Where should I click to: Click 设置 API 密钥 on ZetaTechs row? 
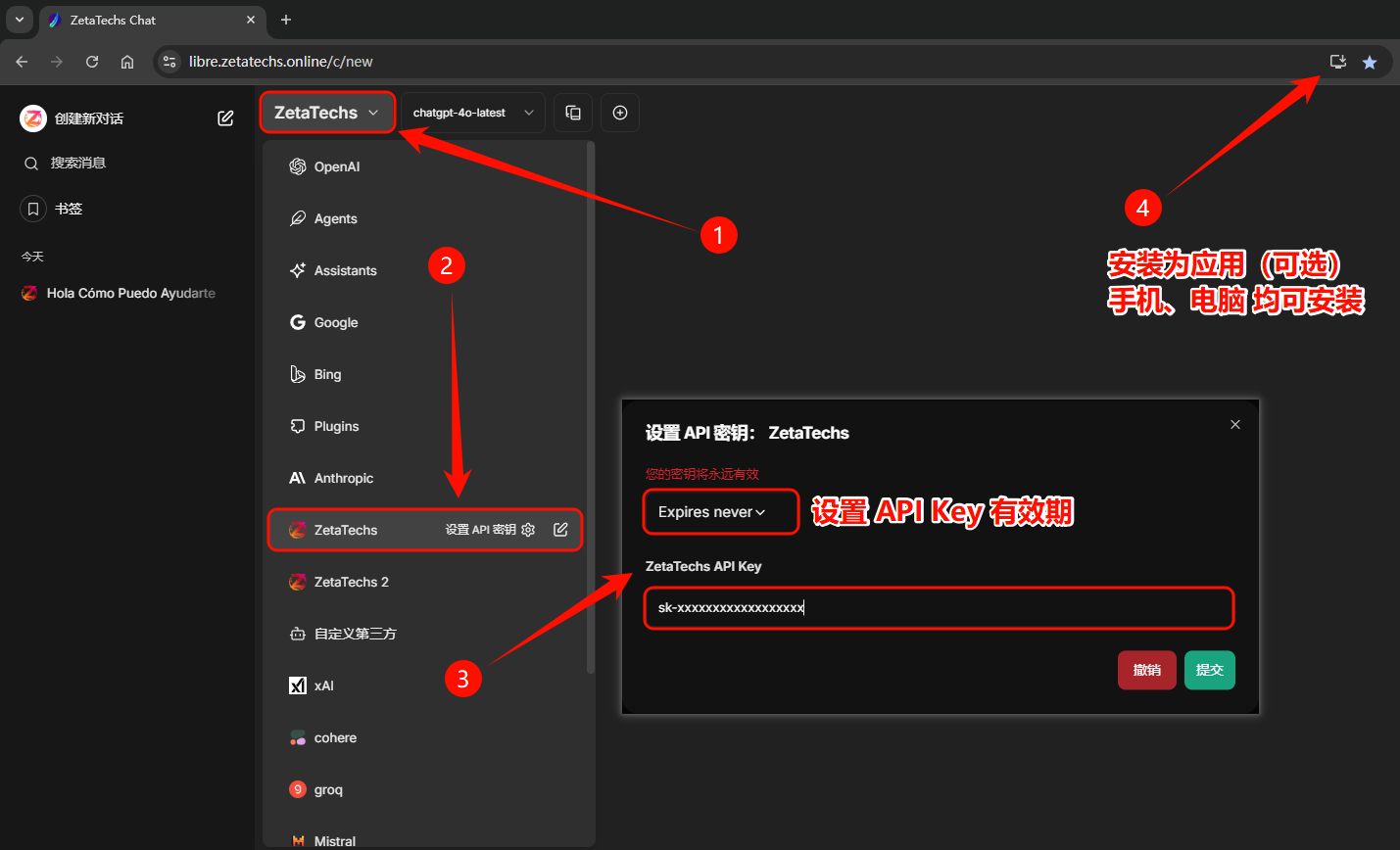click(x=490, y=530)
